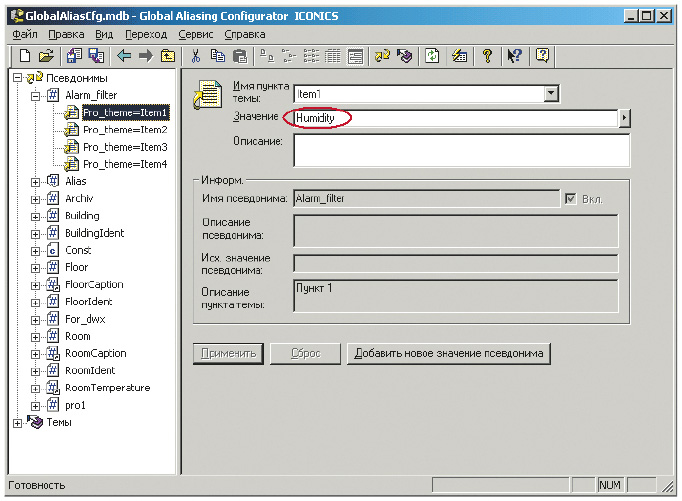Select the For_dwx tree item
Screen dimensions: 682x501
(x=85, y=320)
